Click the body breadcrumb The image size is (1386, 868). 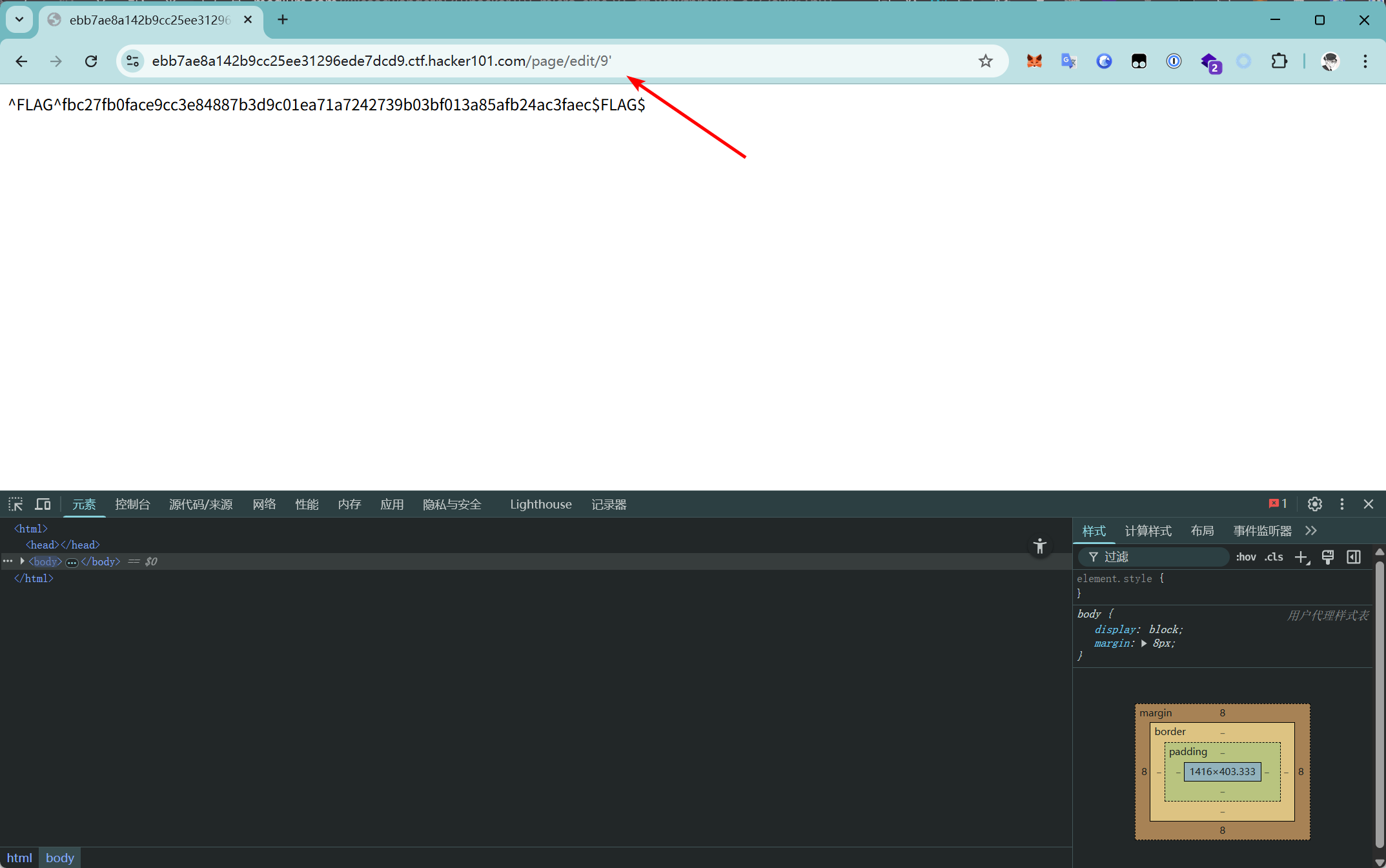60,858
